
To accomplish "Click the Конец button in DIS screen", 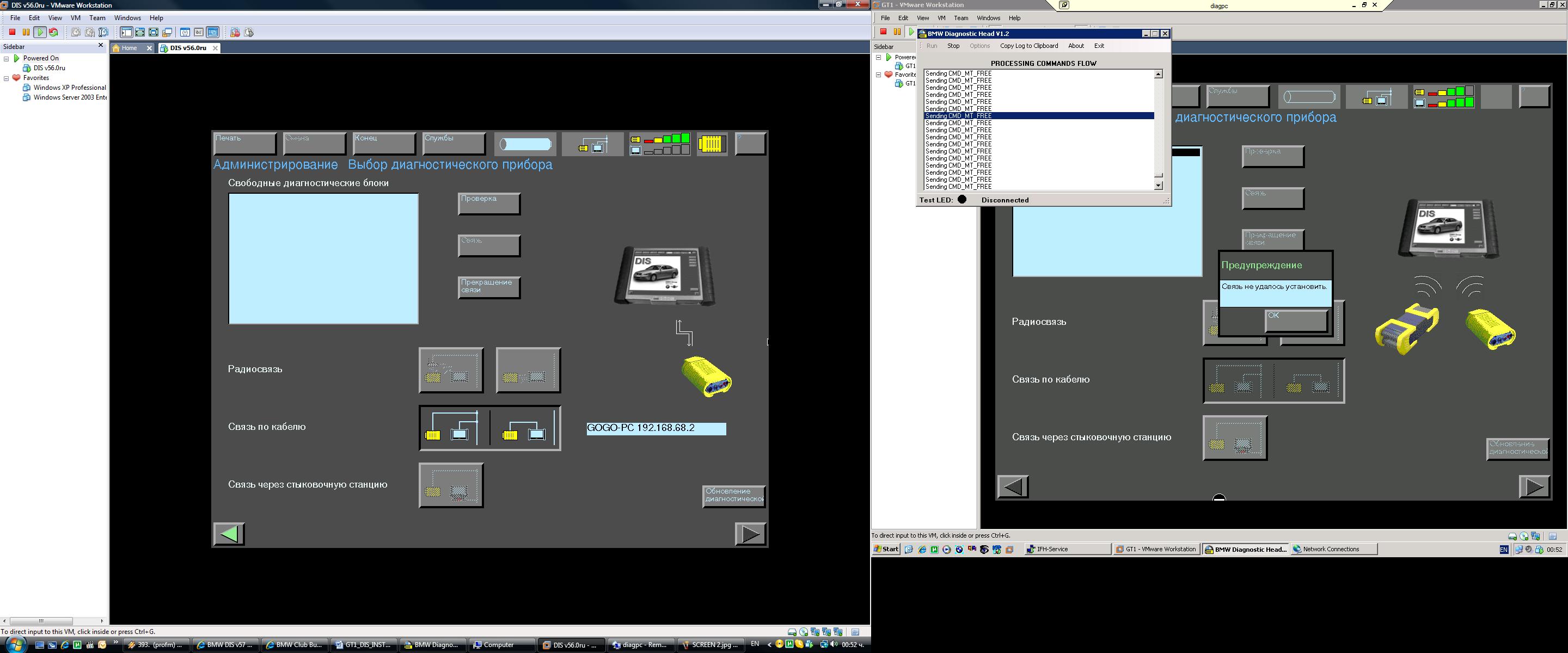I will pos(384,144).
